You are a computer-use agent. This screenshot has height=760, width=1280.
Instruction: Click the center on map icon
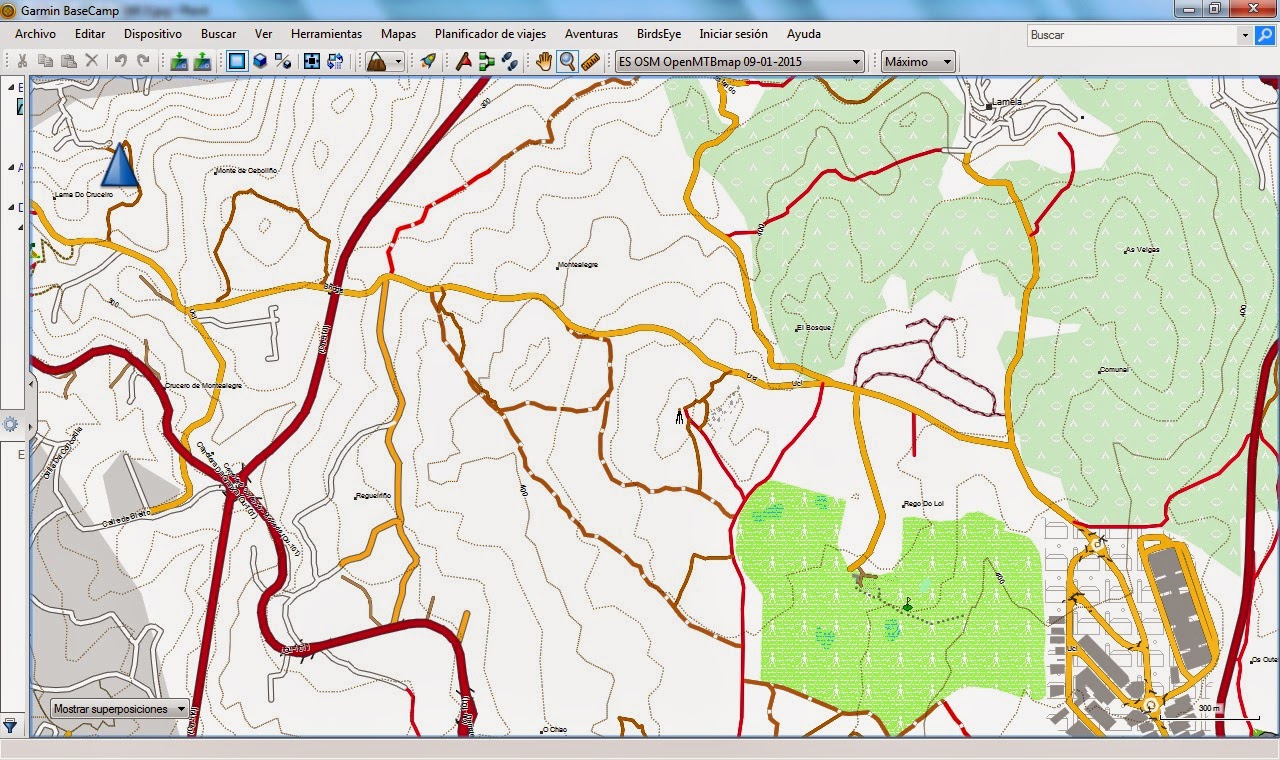[312, 61]
